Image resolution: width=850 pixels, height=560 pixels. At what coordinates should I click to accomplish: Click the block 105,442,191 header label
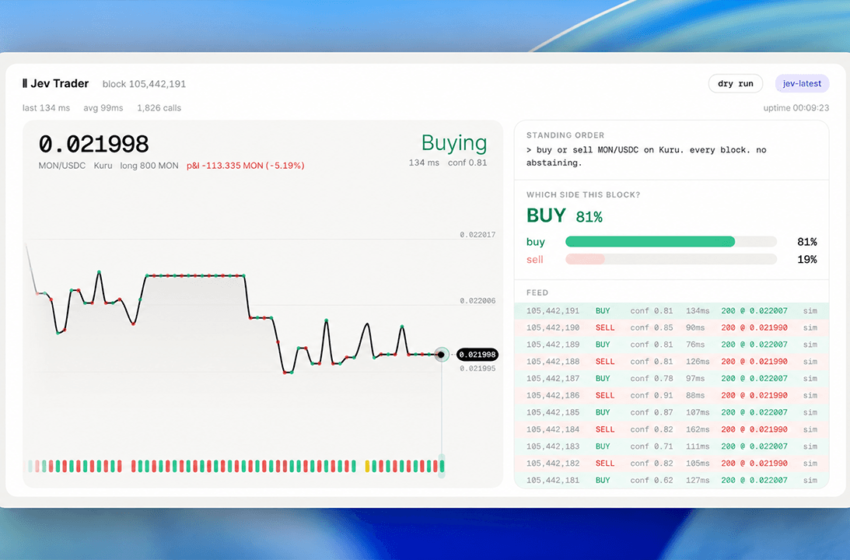144,84
